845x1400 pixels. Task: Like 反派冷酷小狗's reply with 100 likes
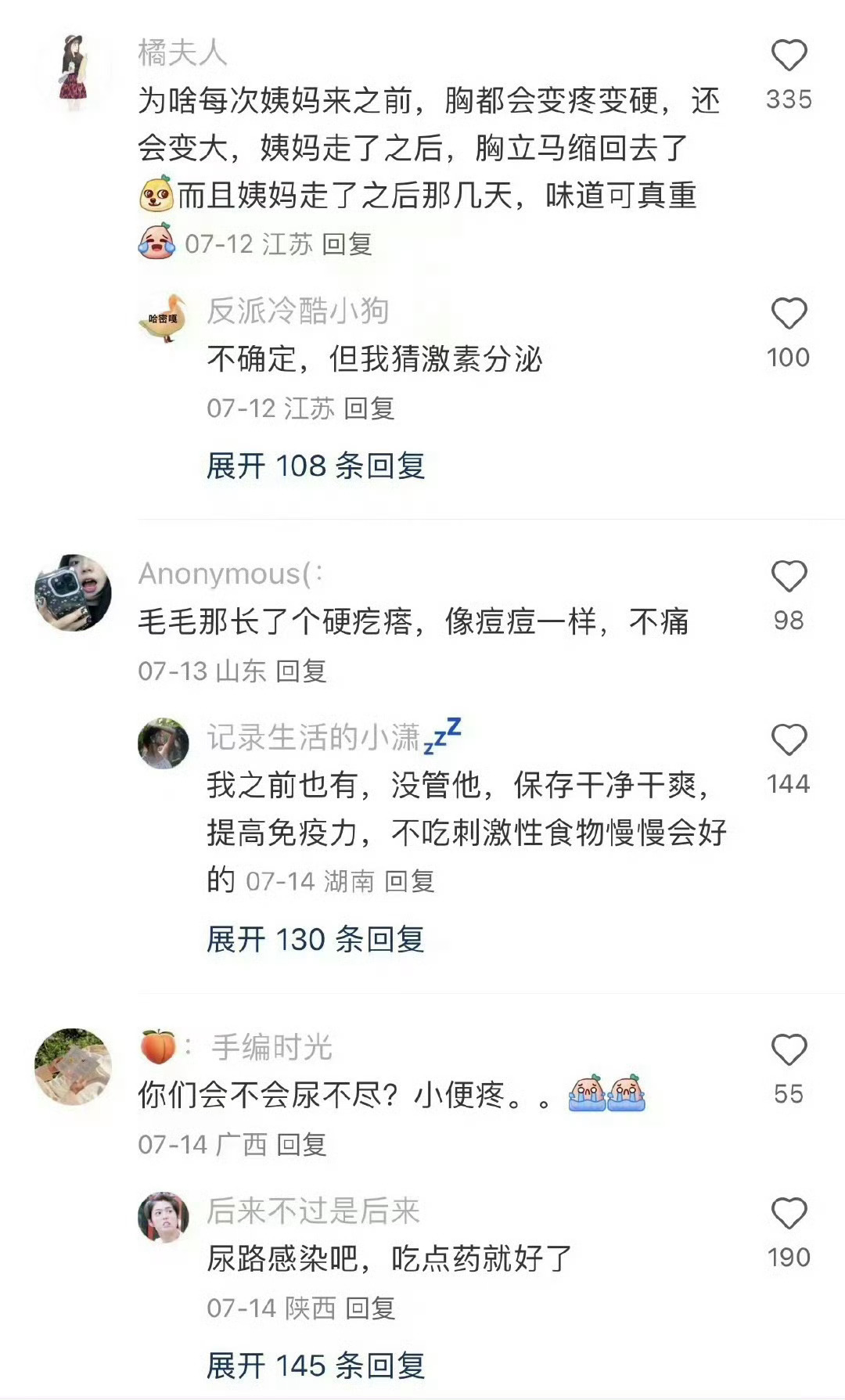789,314
